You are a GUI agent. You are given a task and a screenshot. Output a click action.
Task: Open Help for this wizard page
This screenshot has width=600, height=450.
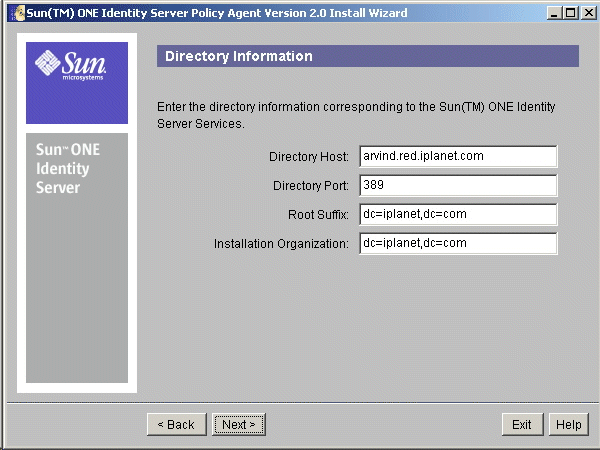[x=569, y=424]
